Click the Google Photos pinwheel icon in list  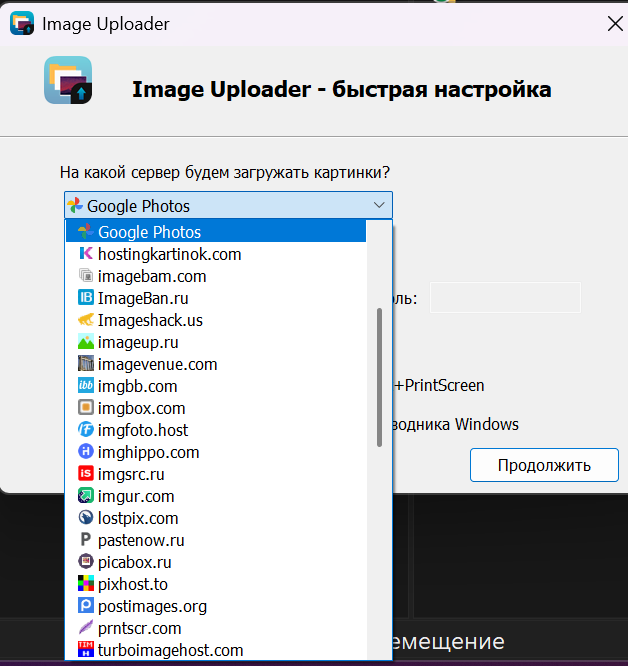(85, 232)
